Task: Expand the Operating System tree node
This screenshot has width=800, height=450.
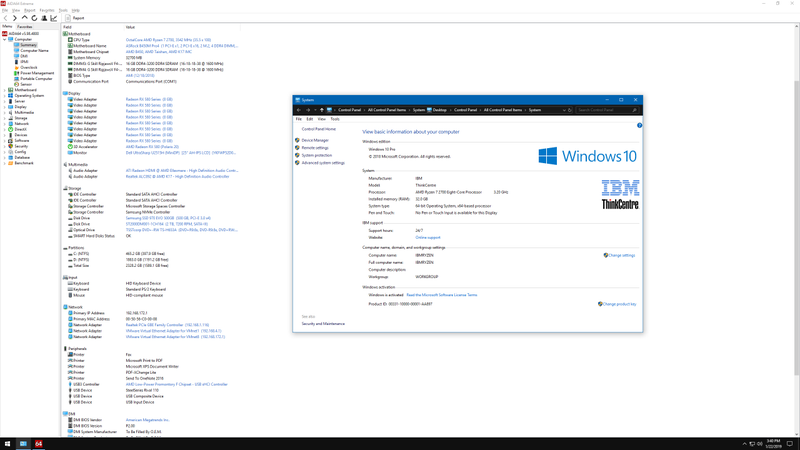Action: (x=5, y=95)
